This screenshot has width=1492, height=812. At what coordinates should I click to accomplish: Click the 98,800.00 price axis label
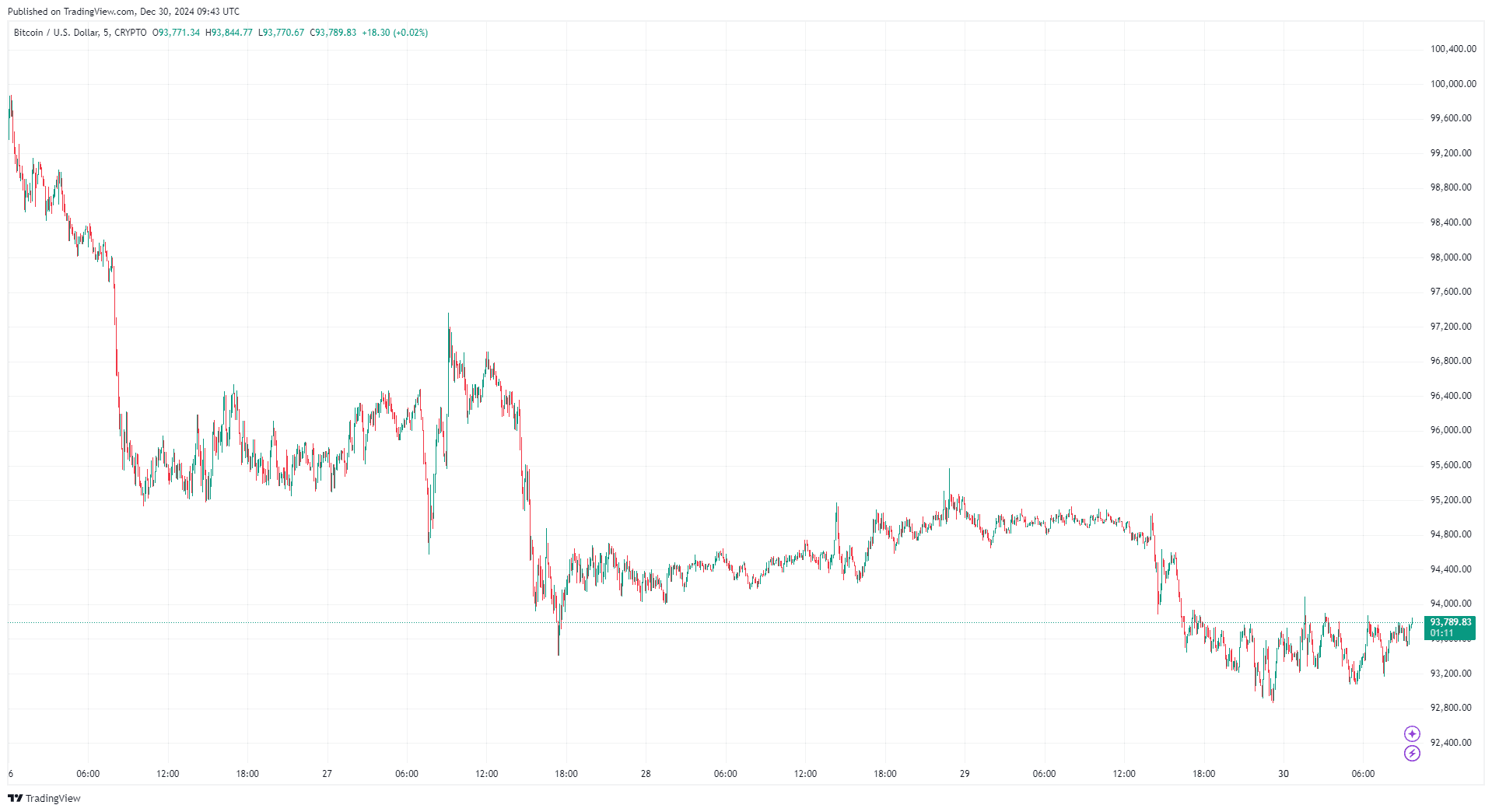click(1451, 187)
